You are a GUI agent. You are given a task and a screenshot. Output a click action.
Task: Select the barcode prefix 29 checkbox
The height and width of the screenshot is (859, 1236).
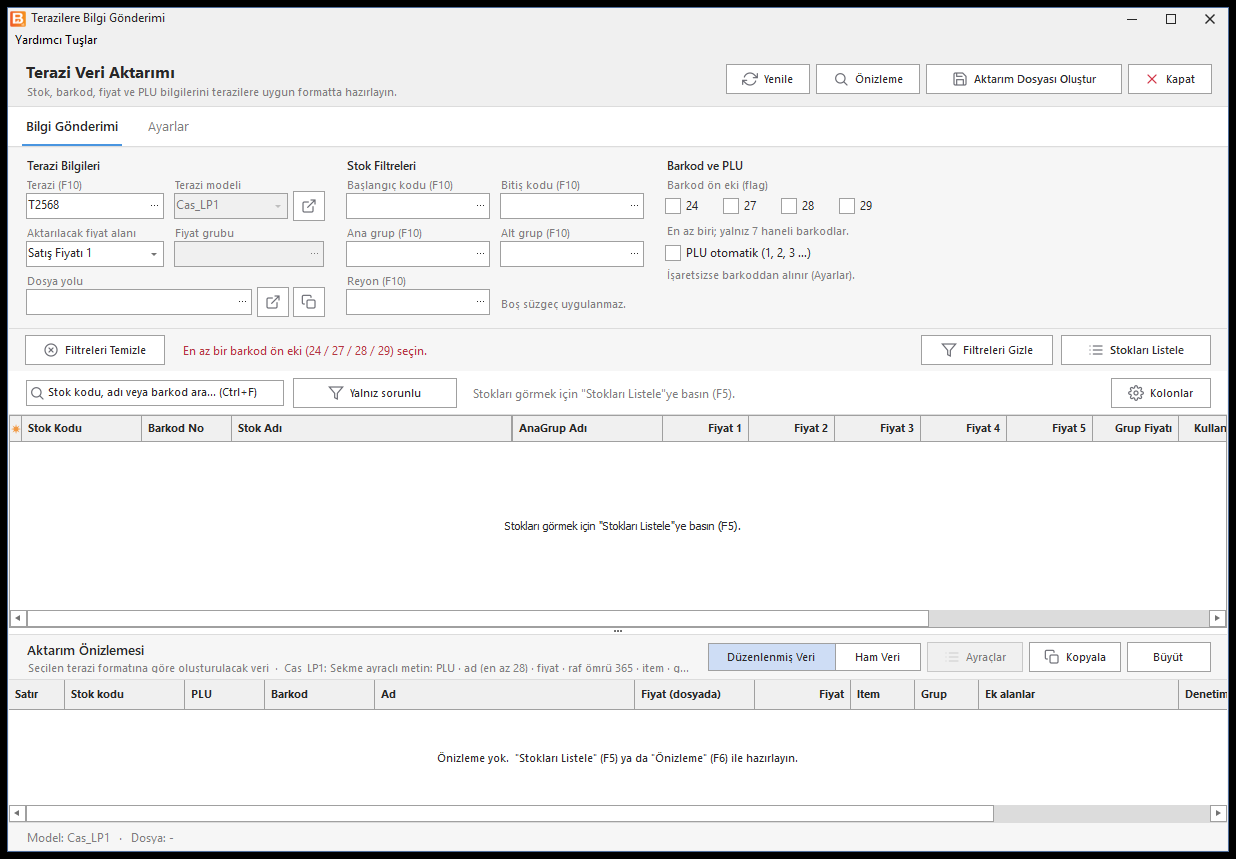click(x=847, y=206)
